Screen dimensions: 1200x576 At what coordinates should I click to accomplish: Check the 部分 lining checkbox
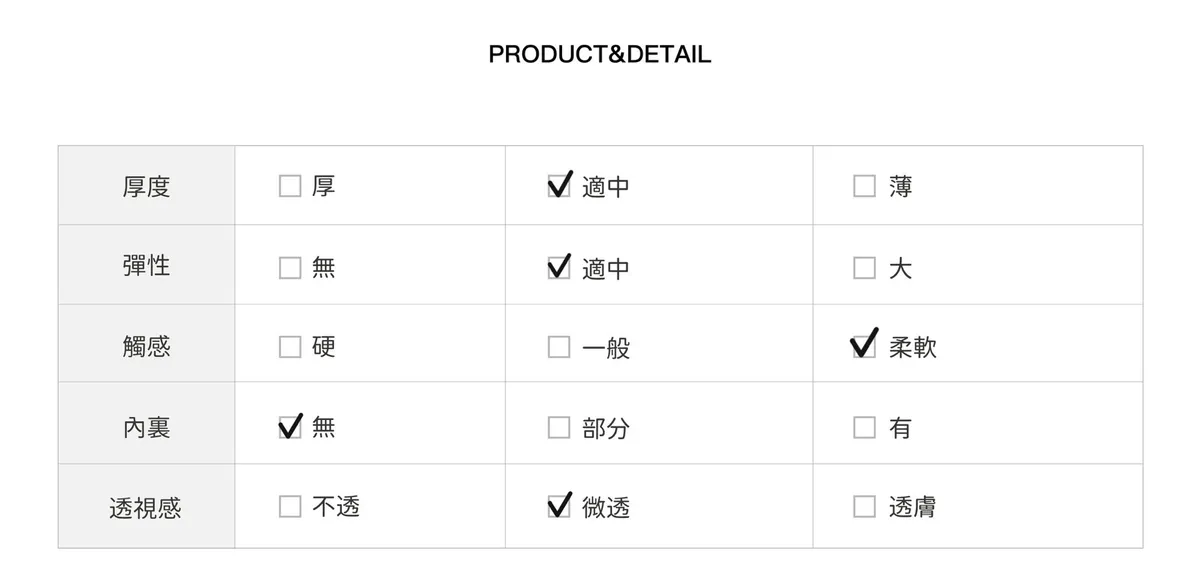pyautogui.click(x=559, y=428)
